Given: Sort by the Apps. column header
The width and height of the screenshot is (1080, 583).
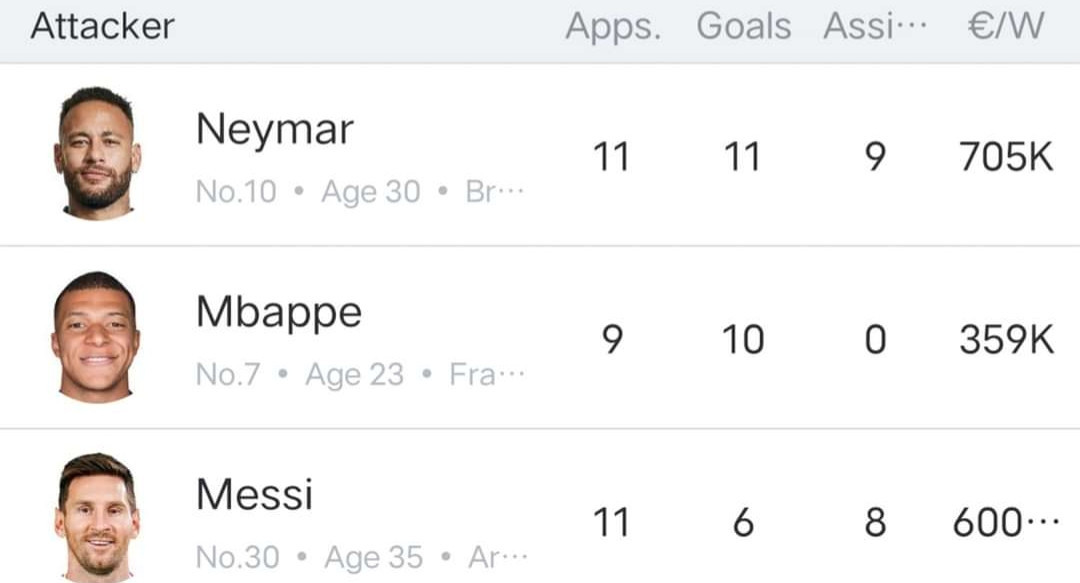Looking at the screenshot, I should [613, 27].
